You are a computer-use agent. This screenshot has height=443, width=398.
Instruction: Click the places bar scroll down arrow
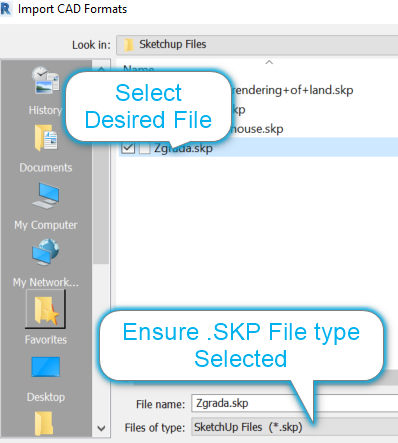(x=101, y=428)
